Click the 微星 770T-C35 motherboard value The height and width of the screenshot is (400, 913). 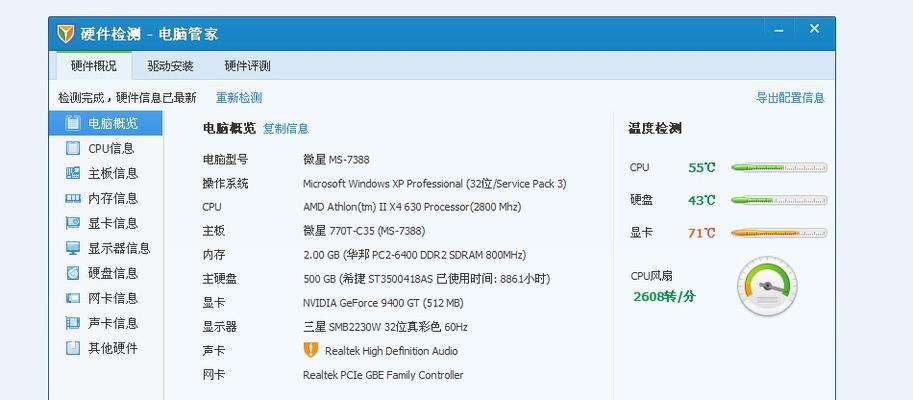(364, 231)
